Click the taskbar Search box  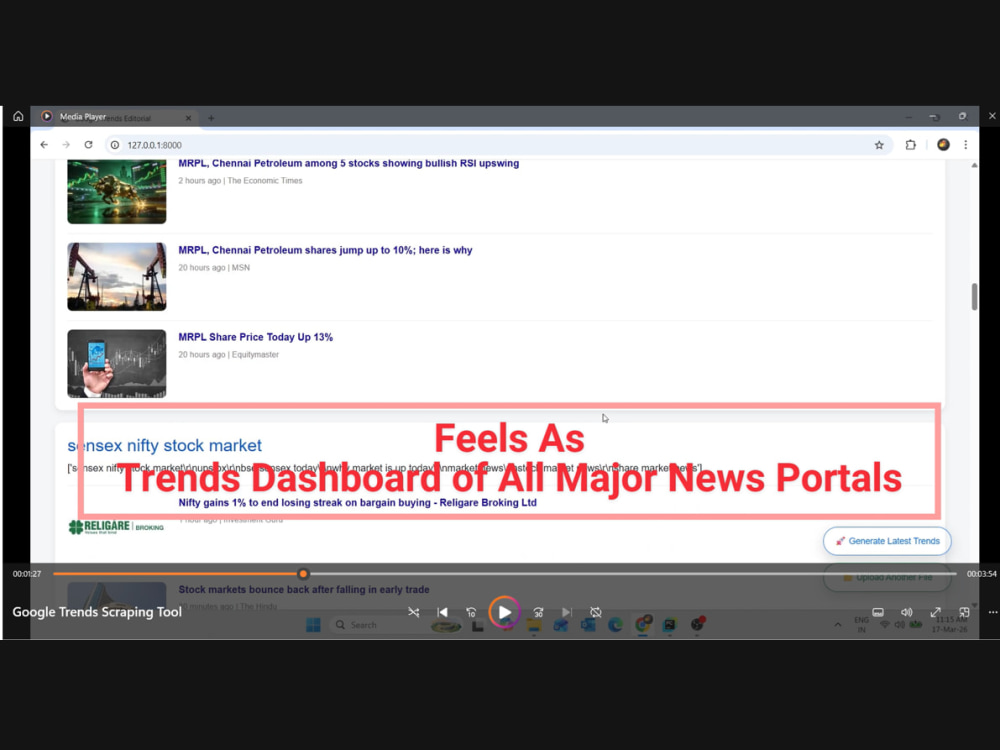tap(376, 625)
